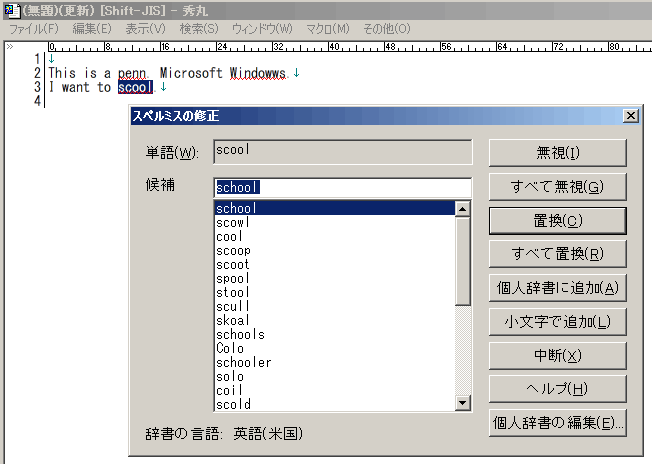
Task: Open the 検索(S) menu
Action: click(x=199, y=28)
